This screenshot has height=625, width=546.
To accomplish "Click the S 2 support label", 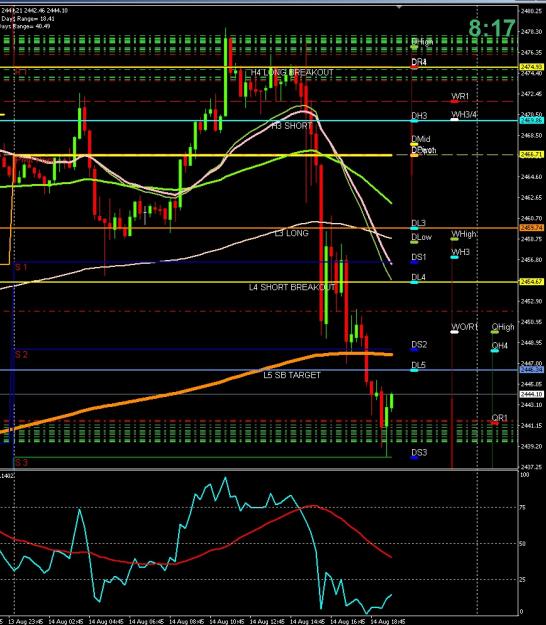I will click(22, 355).
